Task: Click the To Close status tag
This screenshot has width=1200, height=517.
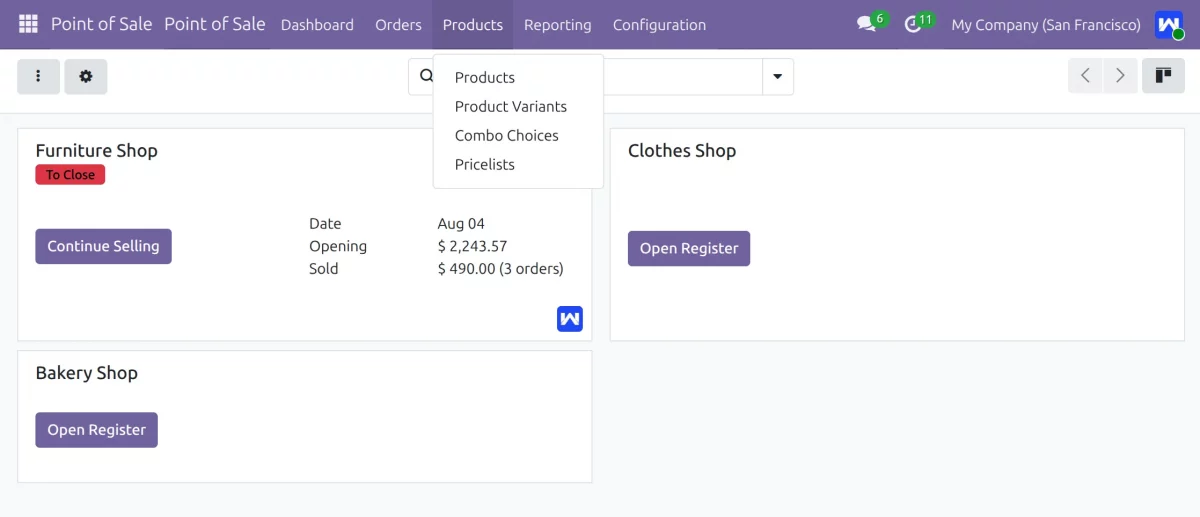Action: (x=70, y=175)
